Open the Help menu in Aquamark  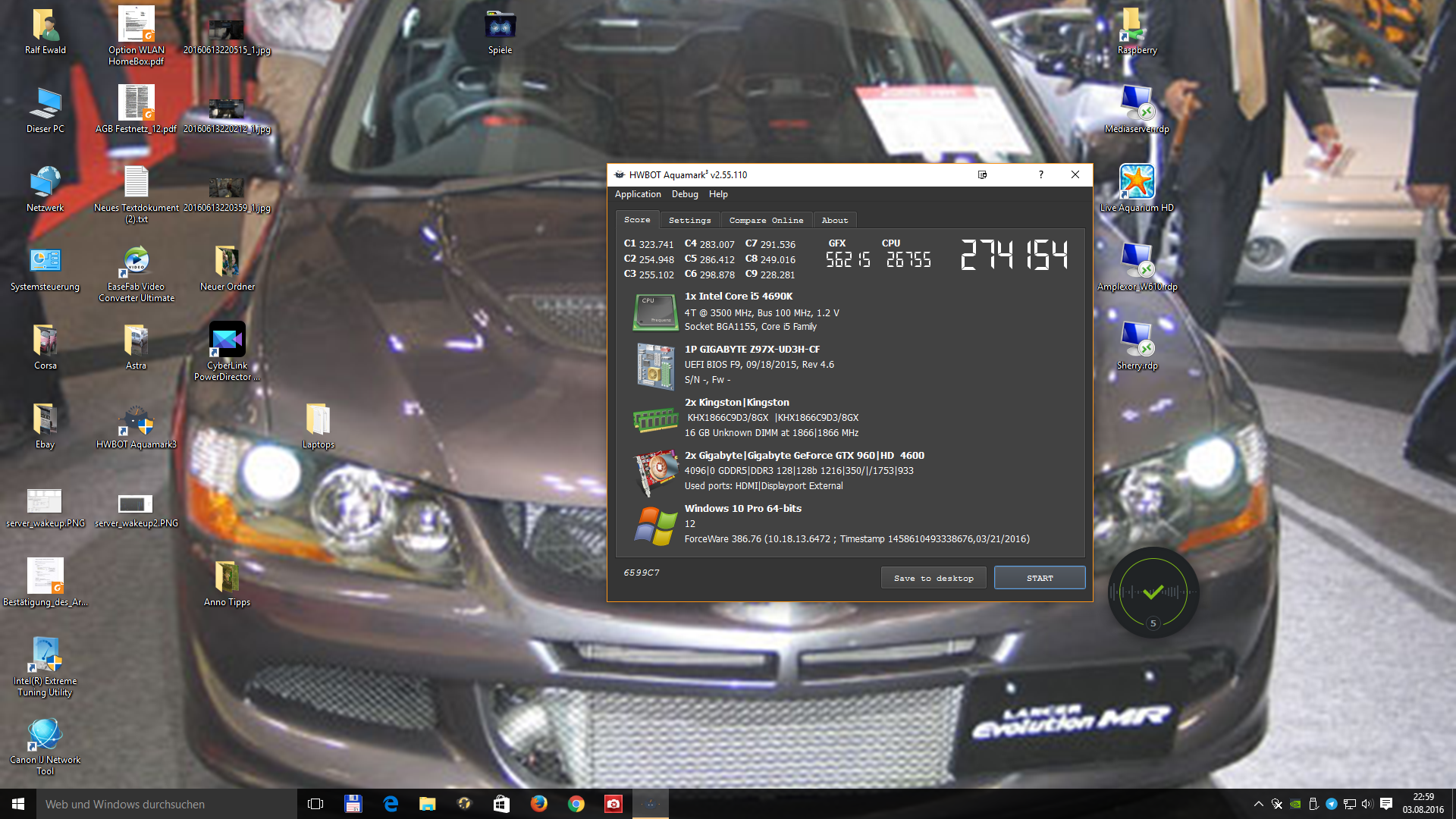coord(718,194)
